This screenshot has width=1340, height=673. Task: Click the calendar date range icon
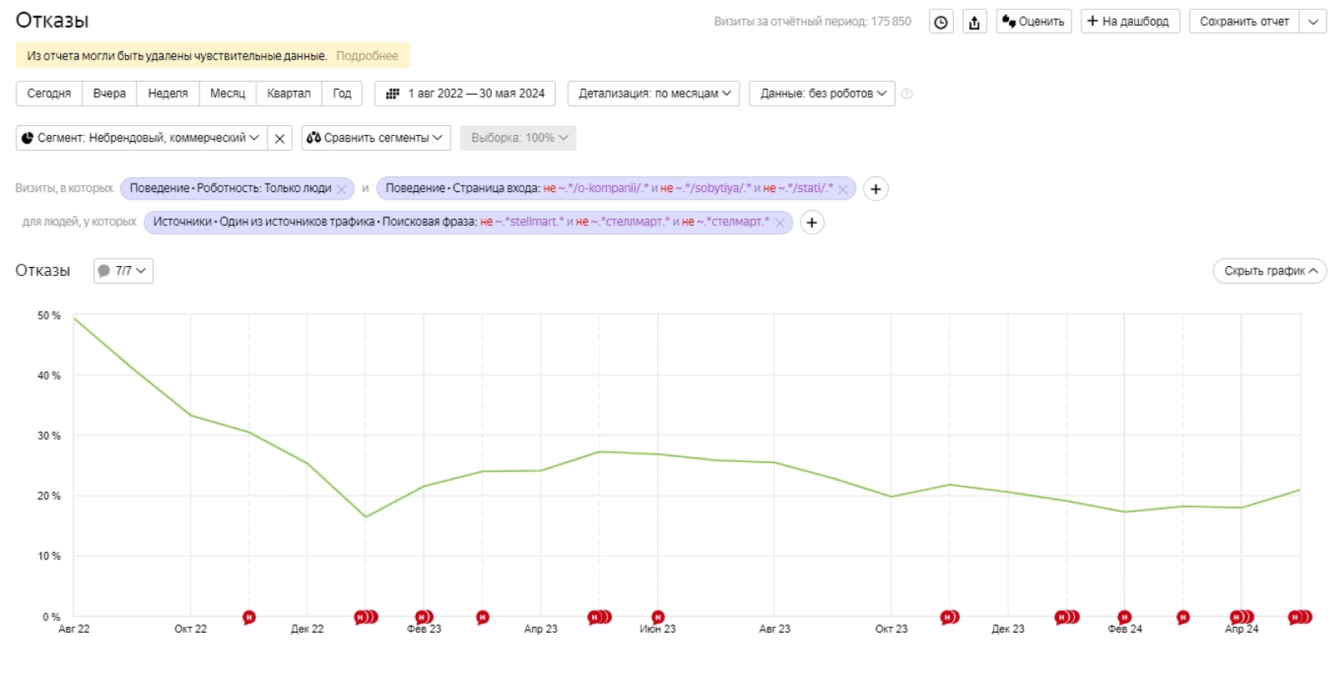(x=393, y=94)
